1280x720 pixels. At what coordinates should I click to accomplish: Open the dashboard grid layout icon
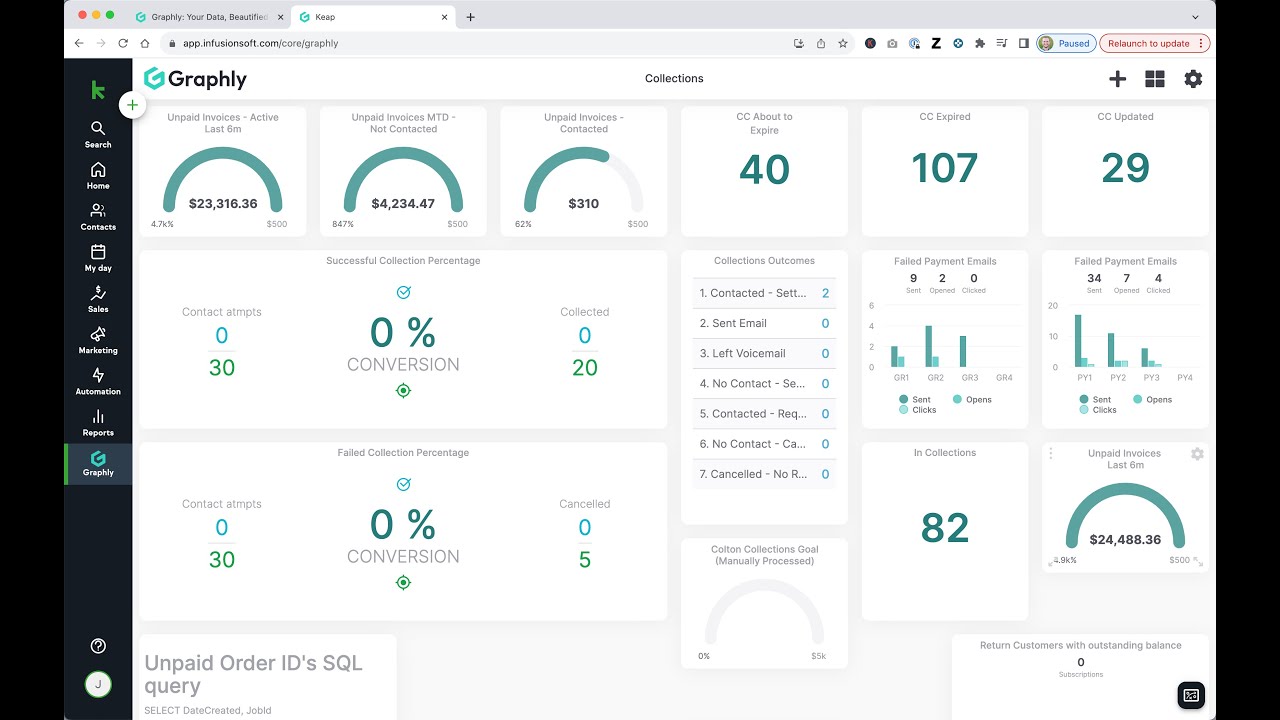[1155, 79]
